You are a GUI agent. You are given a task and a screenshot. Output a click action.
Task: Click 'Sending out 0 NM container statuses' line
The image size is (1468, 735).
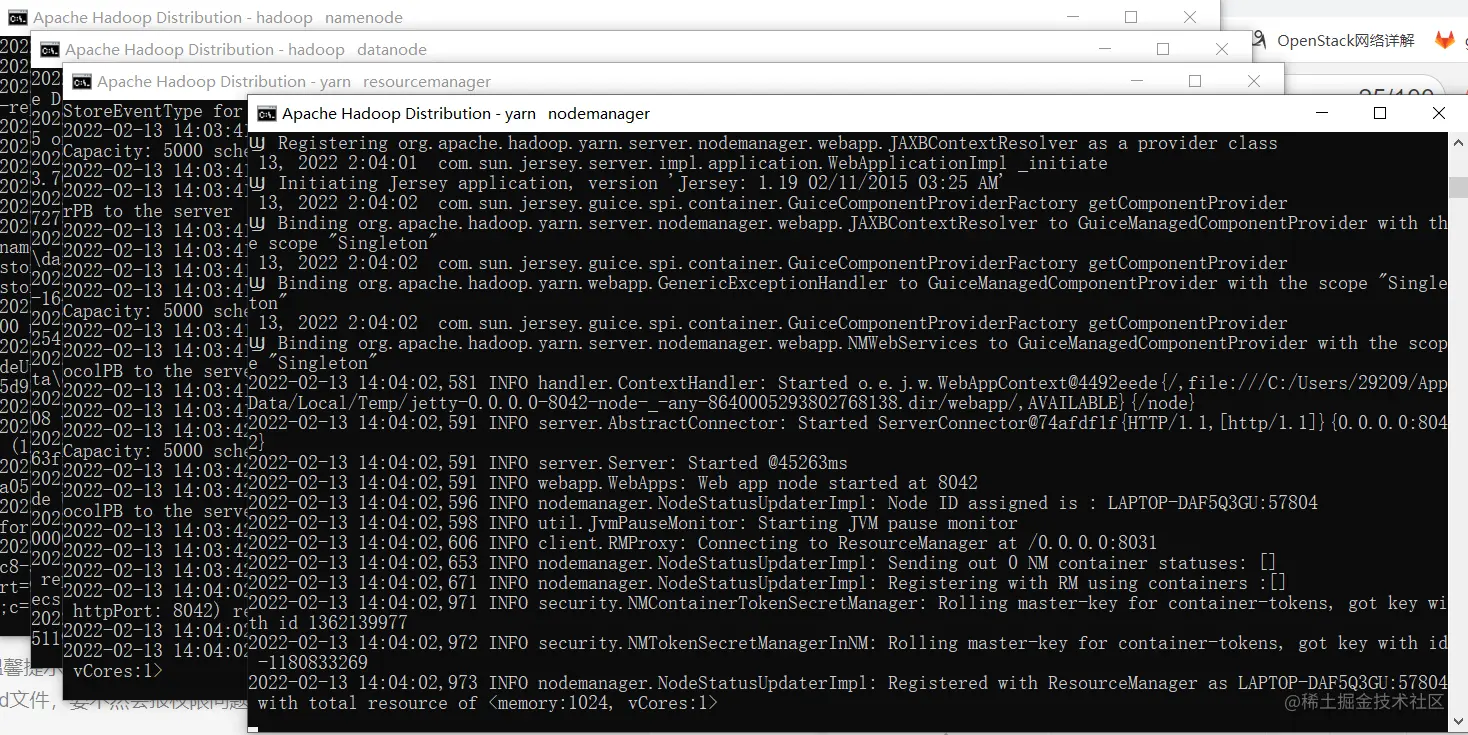763,563
